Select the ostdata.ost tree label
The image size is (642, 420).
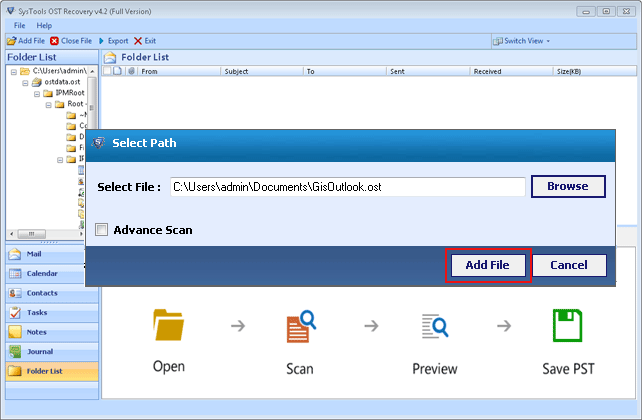coord(62,82)
